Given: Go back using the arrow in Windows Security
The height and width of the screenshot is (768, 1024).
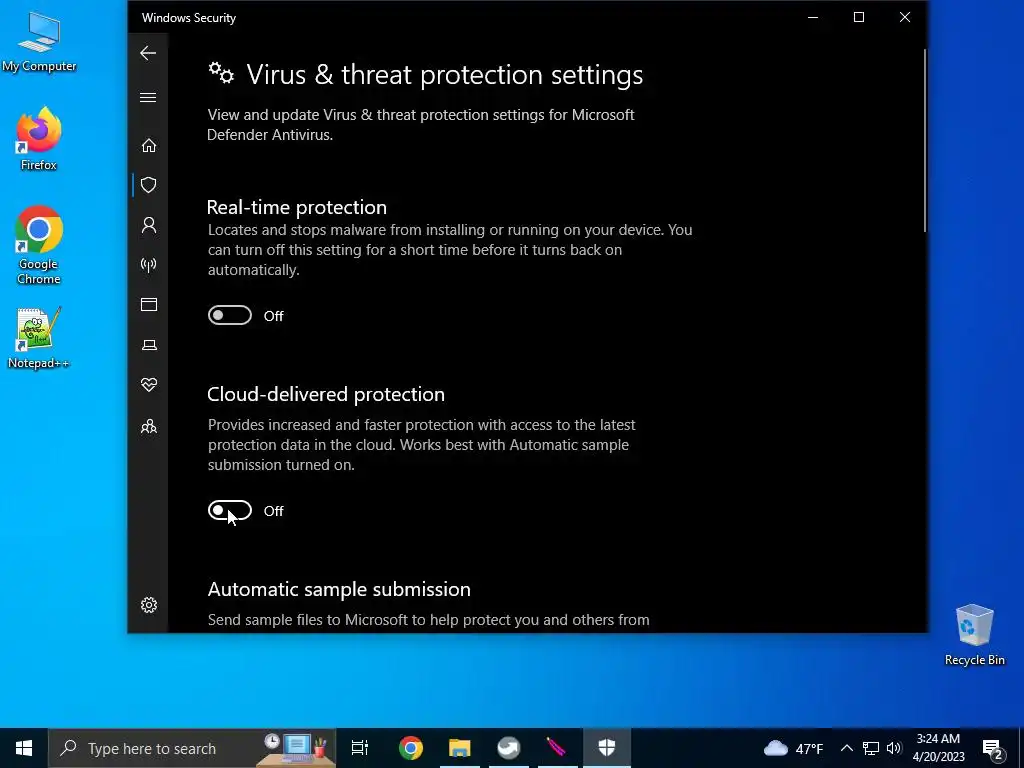Looking at the screenshot, I should (148, 53).
